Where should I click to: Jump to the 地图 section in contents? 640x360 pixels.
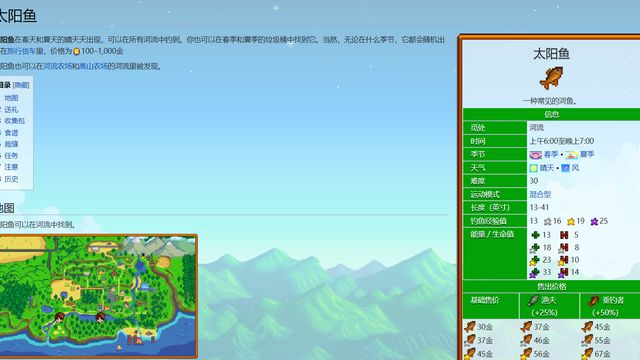click(x=11, y=98)
